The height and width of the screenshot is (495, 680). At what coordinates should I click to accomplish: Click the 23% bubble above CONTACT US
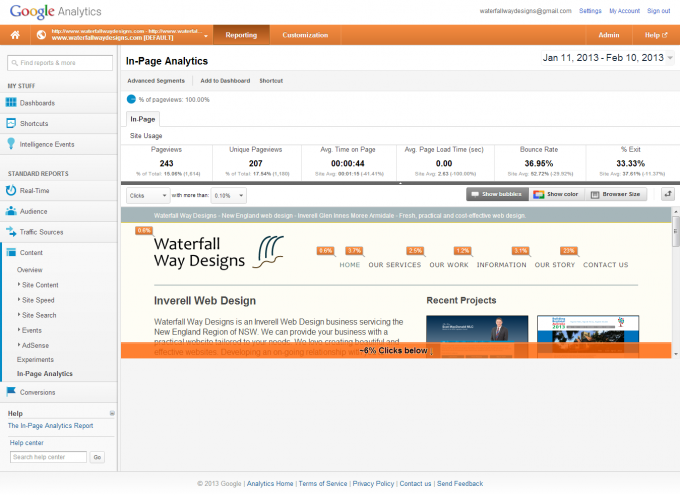point(569,251)
